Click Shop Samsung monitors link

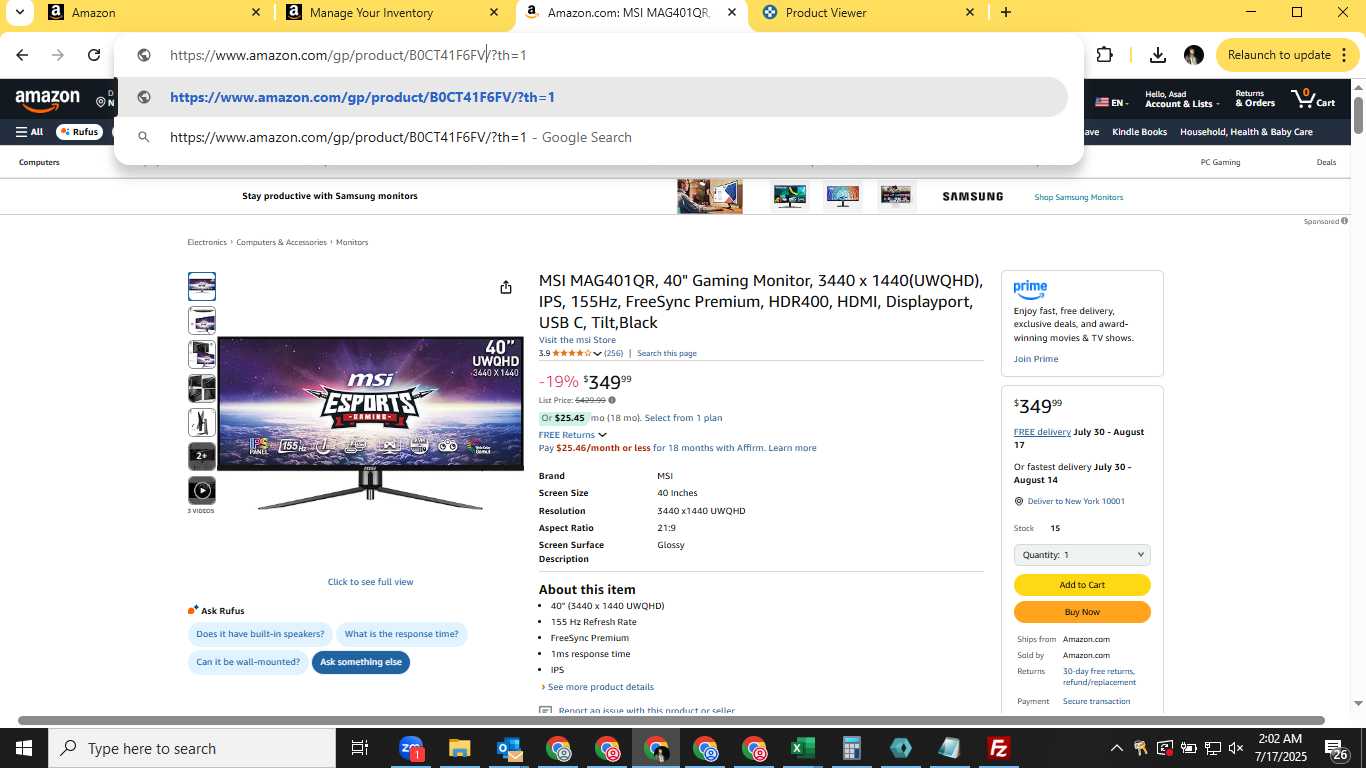click(1078, 197)
